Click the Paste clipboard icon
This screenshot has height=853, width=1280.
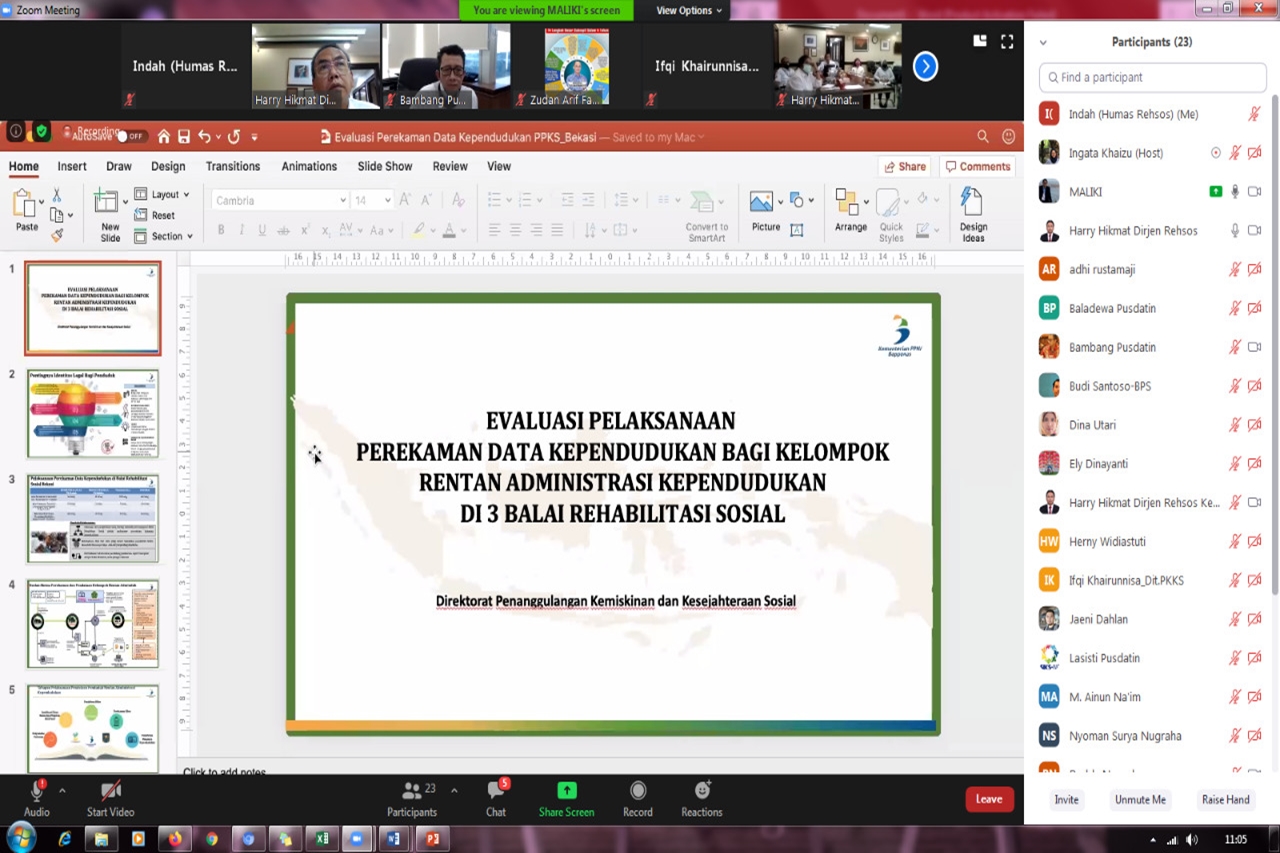coord(25,204)
